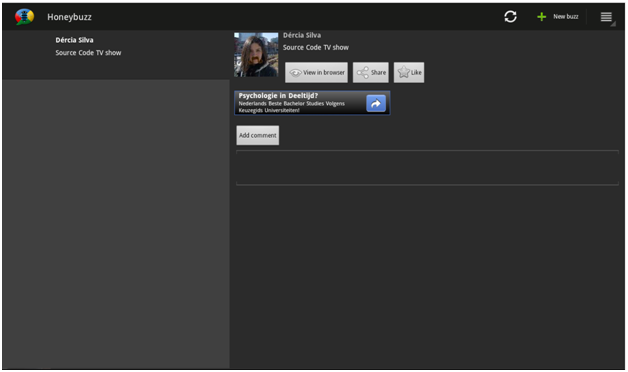This screenshot has height=372, width=628.
Task: Click 'Source Code TV show' detail text
Action: click(x=316, y=47)
